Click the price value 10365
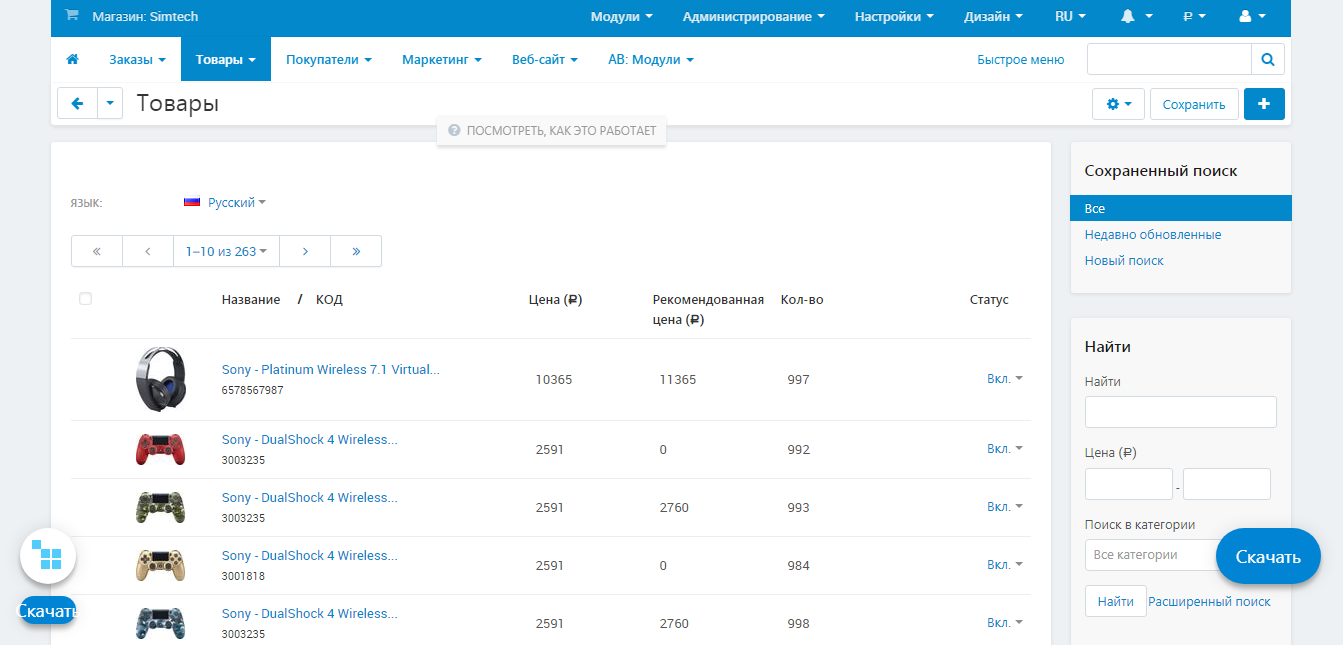 click(x=554, y=379)
